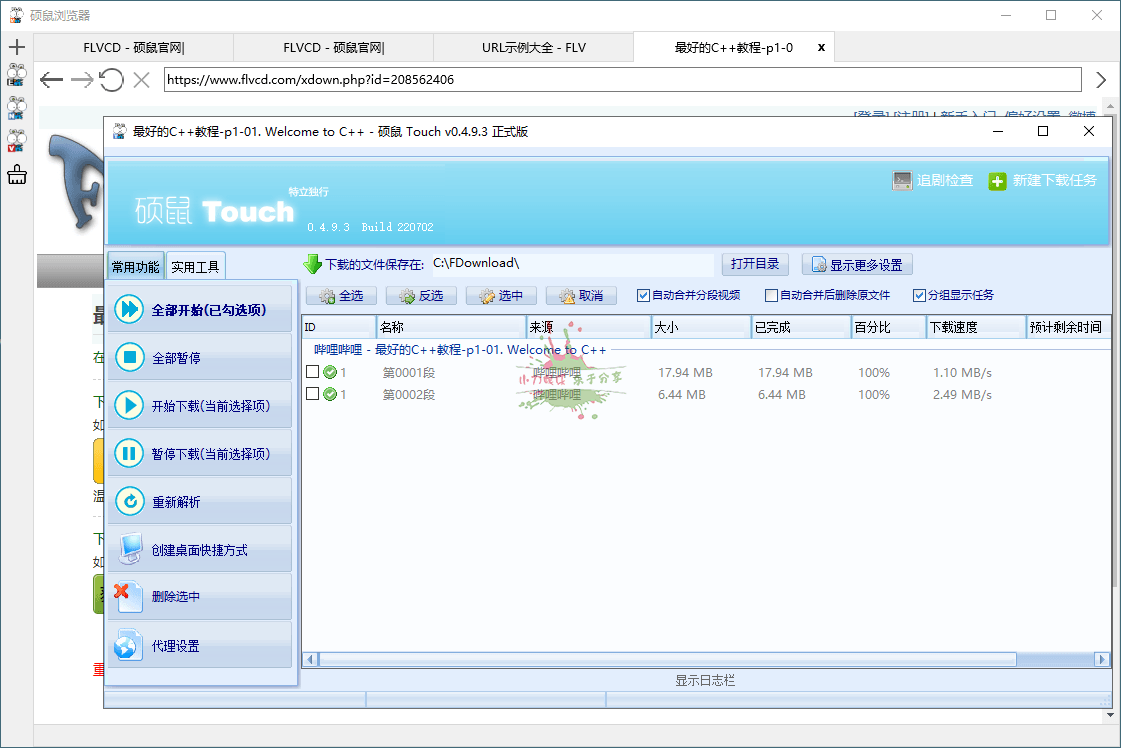Click 显示更多设置 button
This screenshot has height=748, width=1121.
pyautogui.click(x=857, y=265)
